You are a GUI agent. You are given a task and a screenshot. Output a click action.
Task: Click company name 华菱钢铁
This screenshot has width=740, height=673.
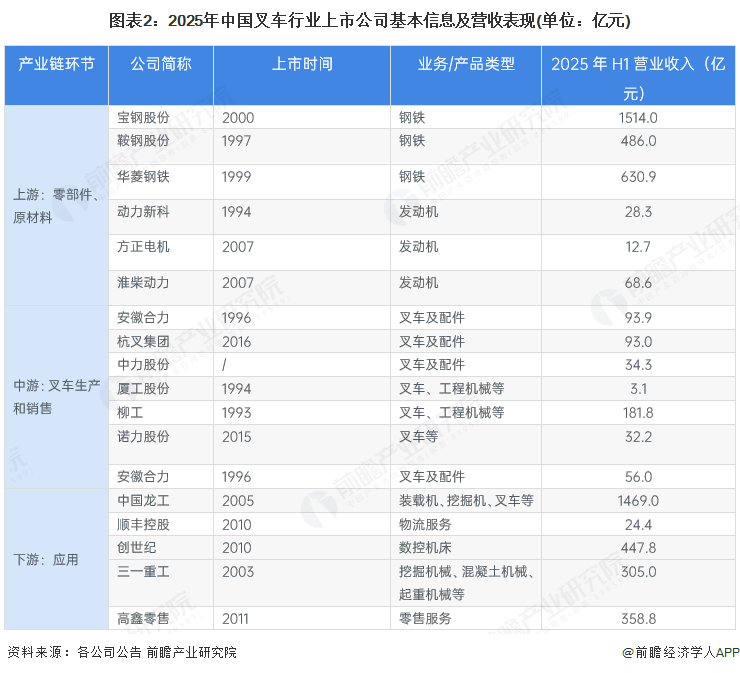[143, 177]
